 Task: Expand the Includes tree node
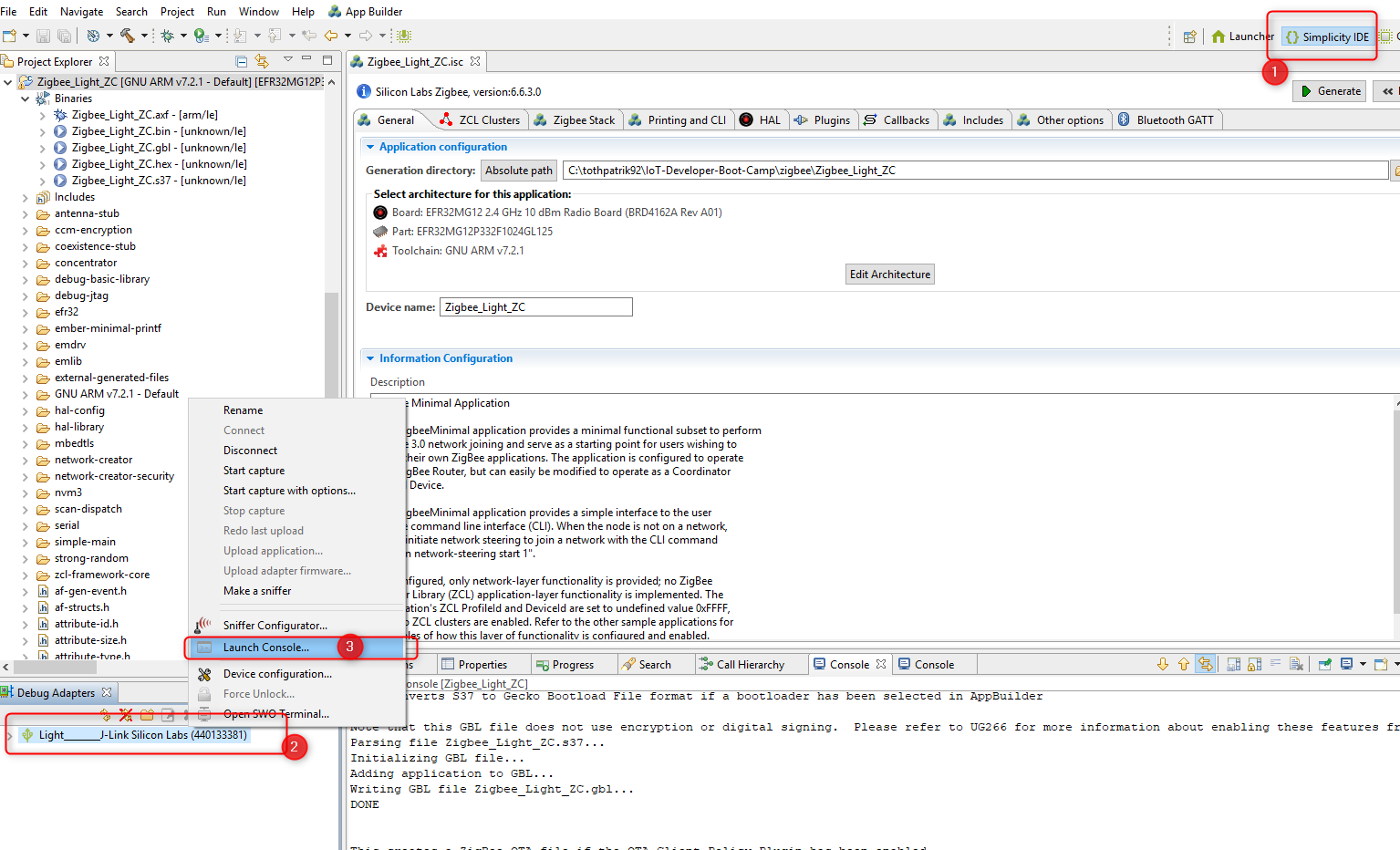click(x=26, y=197)
